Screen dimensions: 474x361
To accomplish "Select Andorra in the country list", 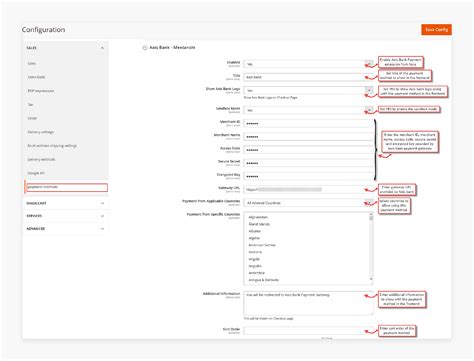I will 255,252.
